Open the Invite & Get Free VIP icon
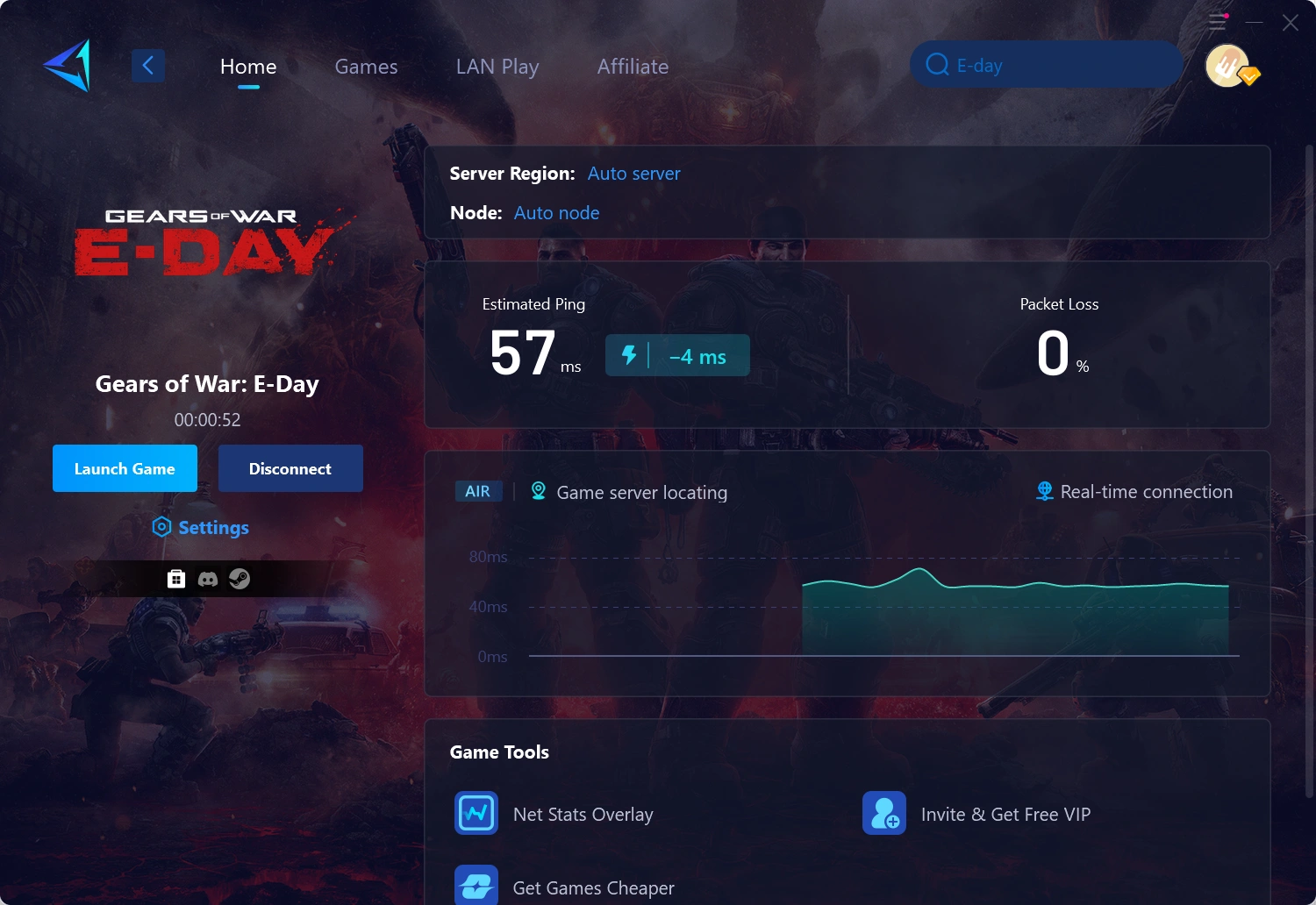 (x=884, y=813)
